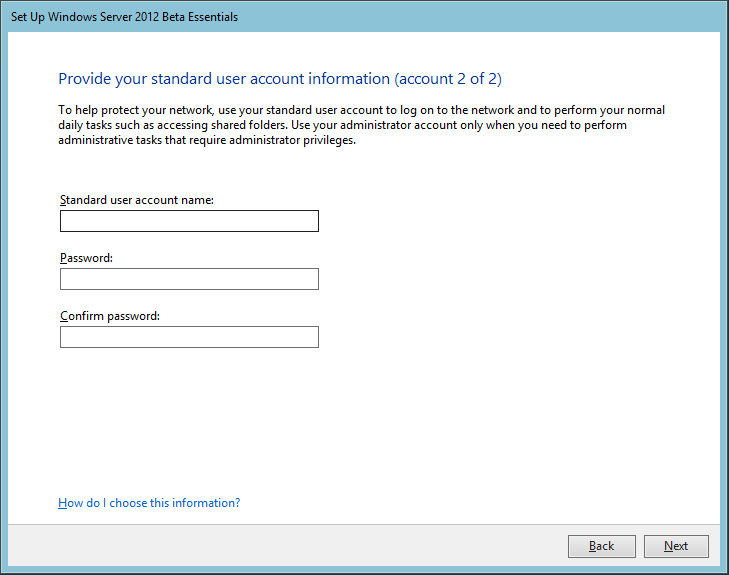Click the 'Password:' label
The width and height of the screenshot is (729, 575).
[86, 258]
